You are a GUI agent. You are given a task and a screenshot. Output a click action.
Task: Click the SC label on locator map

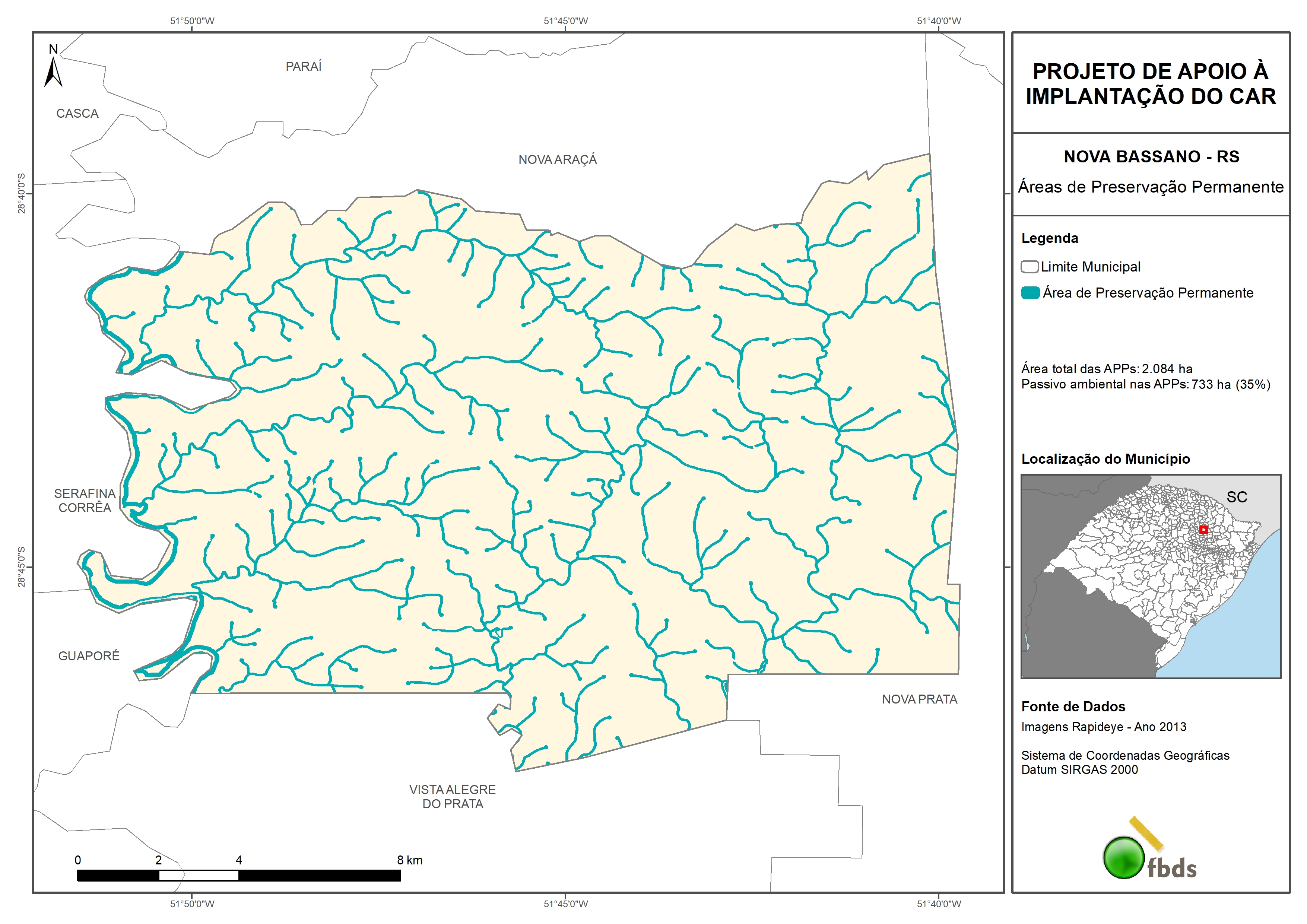[x=1236, y=497]
